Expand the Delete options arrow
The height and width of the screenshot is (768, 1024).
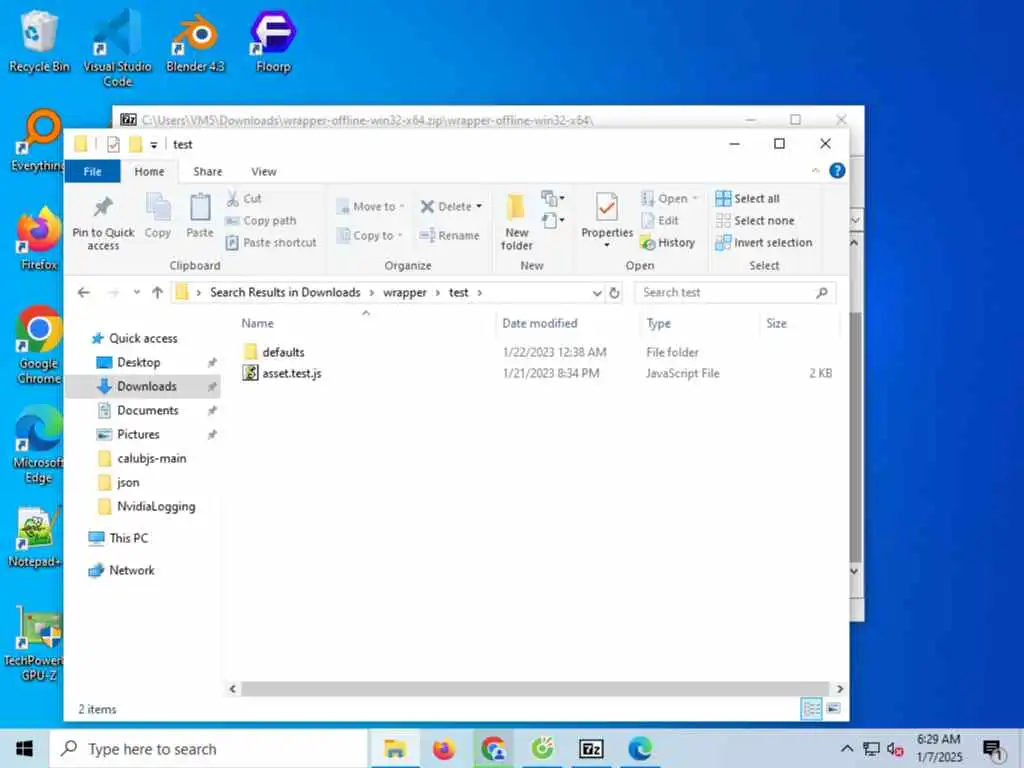click(x=479, y=206)
